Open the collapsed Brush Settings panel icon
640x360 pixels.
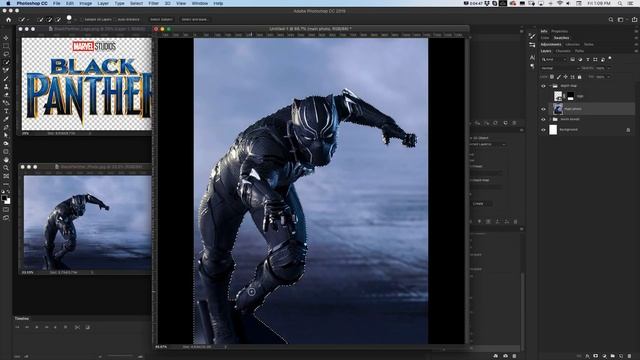click(x=532, y=36)
